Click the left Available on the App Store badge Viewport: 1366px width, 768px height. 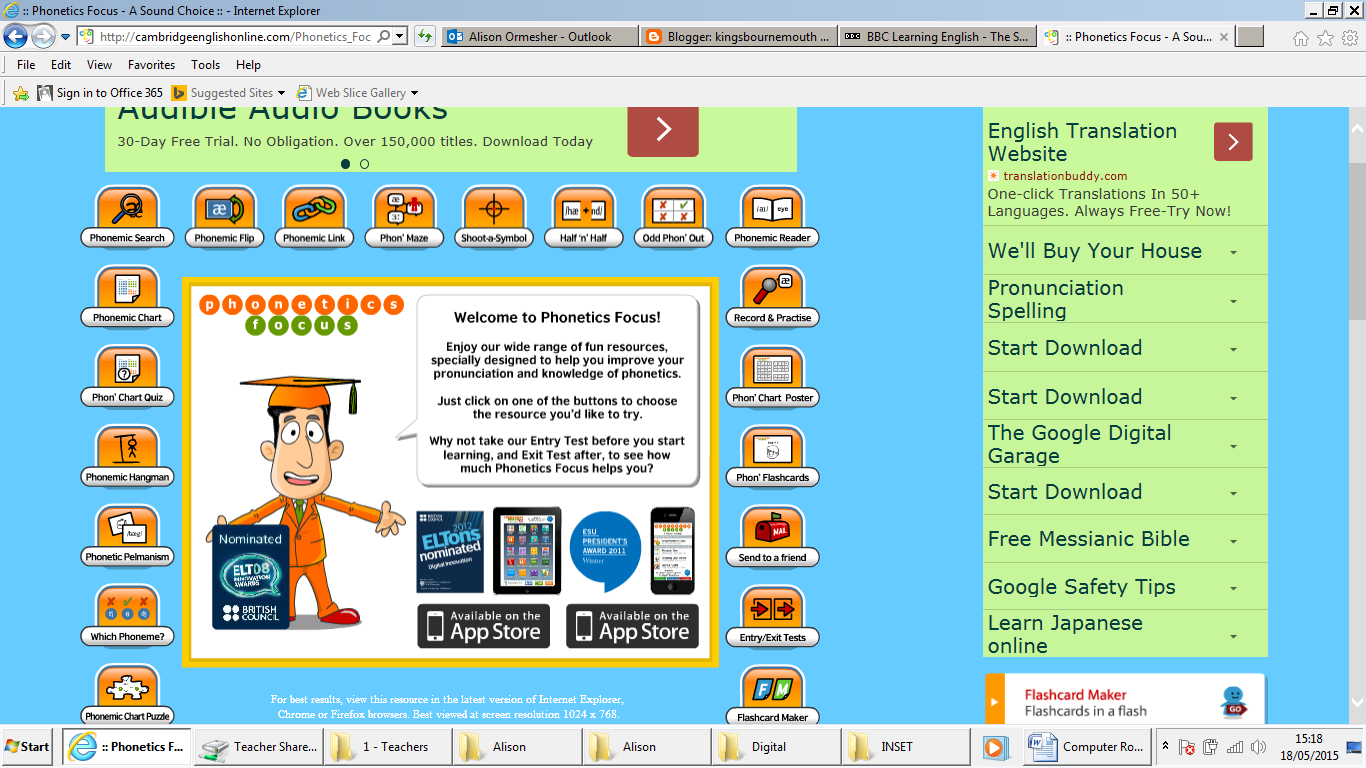pyautogui.click(x=484, y=626)
